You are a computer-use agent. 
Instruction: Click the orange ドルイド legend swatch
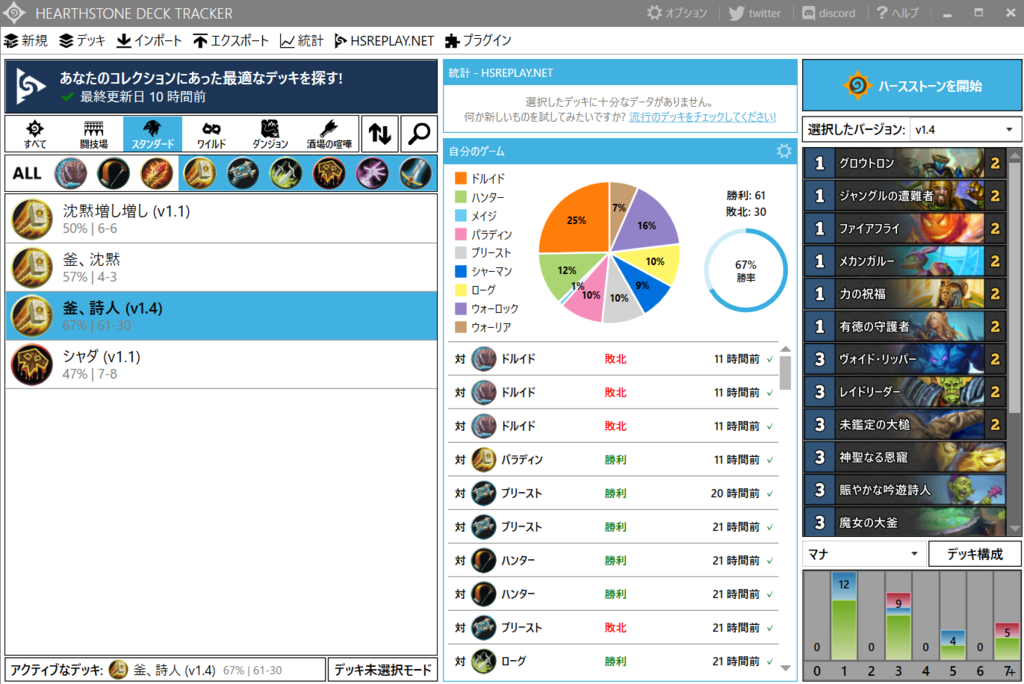(460, 178)
